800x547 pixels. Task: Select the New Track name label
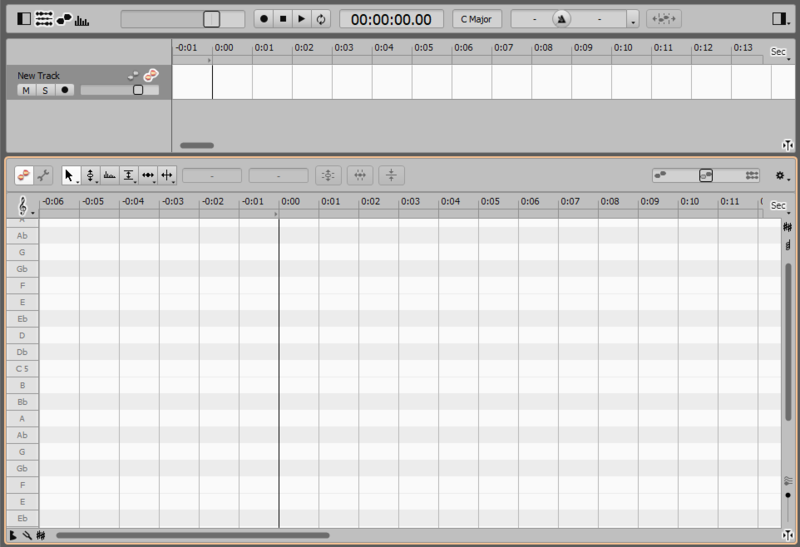pyautogui.click(x=38, y=76)
